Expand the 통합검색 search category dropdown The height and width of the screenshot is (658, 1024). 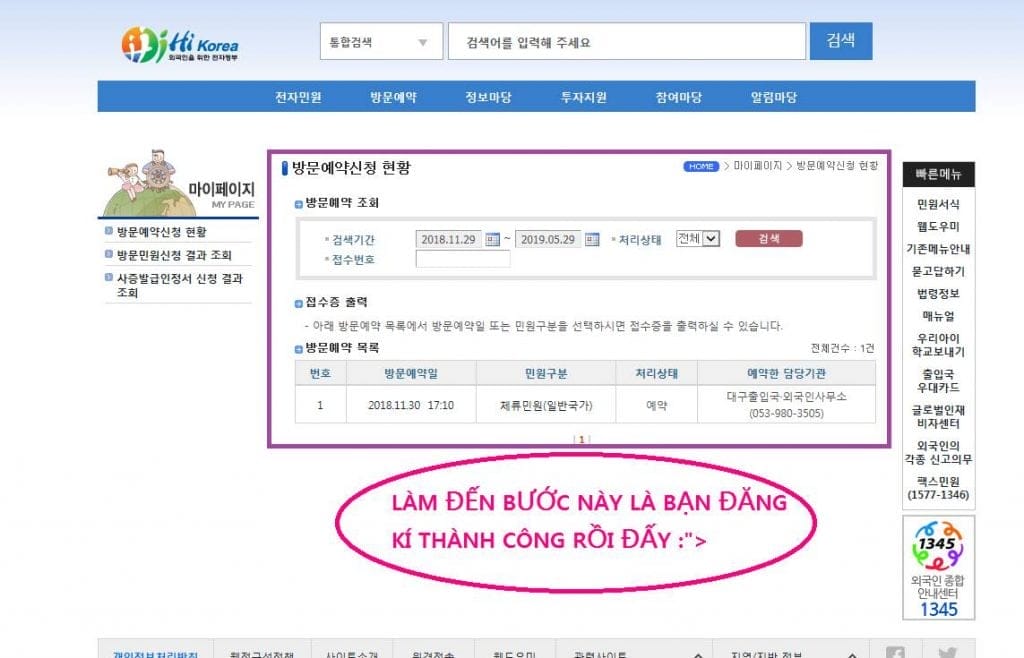coord(380,42)
